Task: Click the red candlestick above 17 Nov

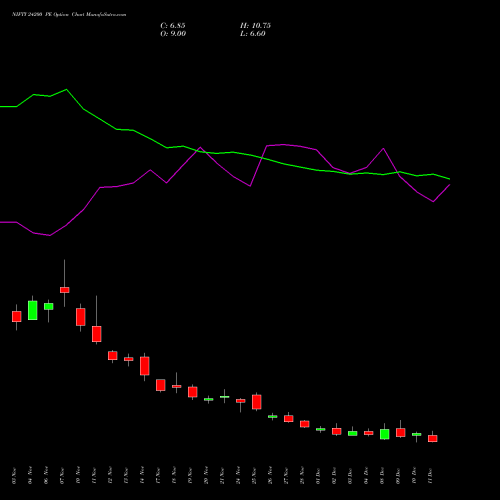Action: [x=161, y=385]
